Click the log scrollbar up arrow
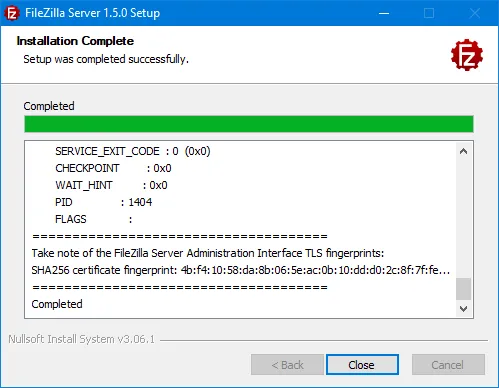The width and height of the screenshot is (499, 388). [463, 151]
